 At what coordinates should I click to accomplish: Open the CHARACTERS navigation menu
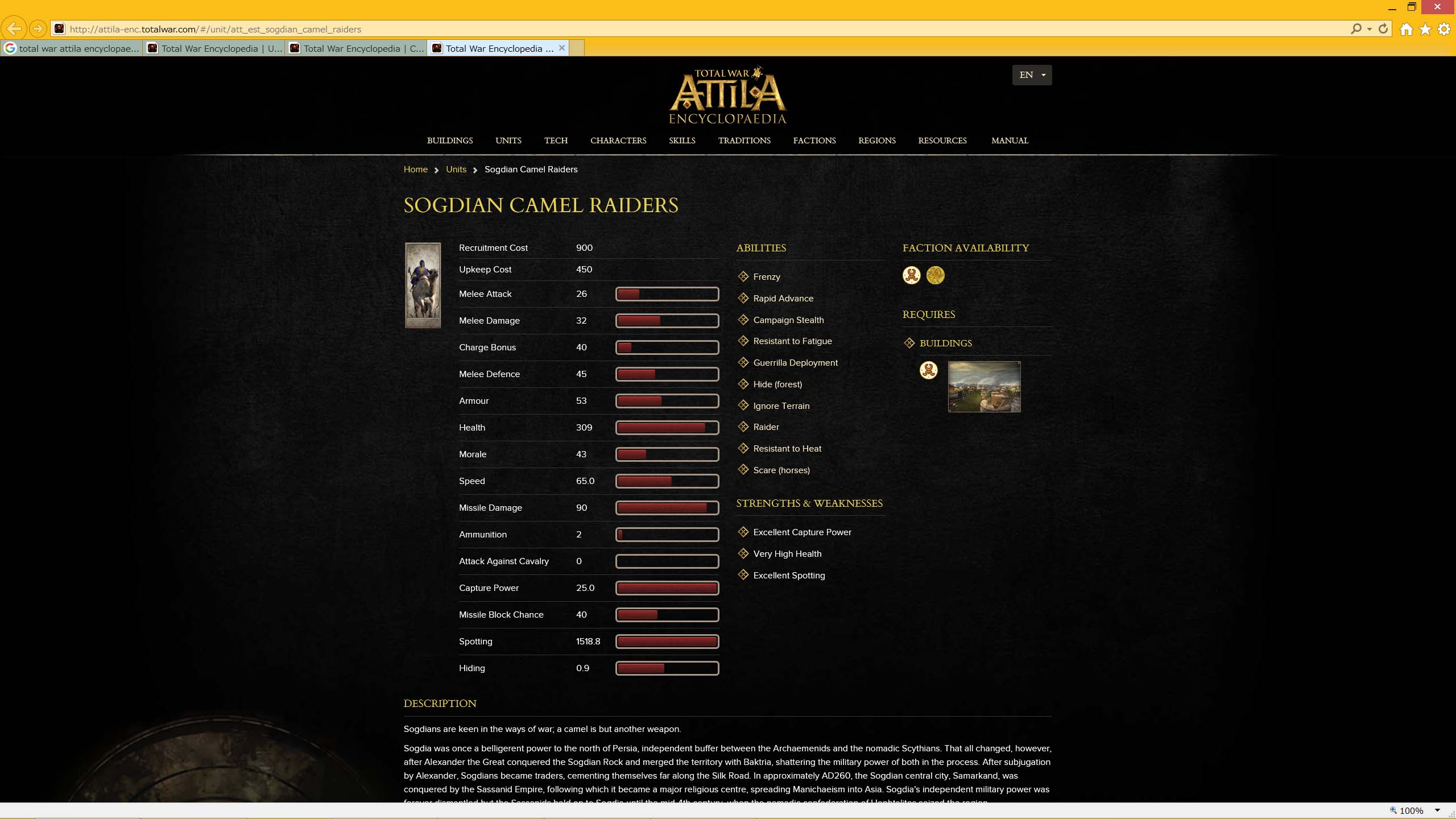[618, 140]
